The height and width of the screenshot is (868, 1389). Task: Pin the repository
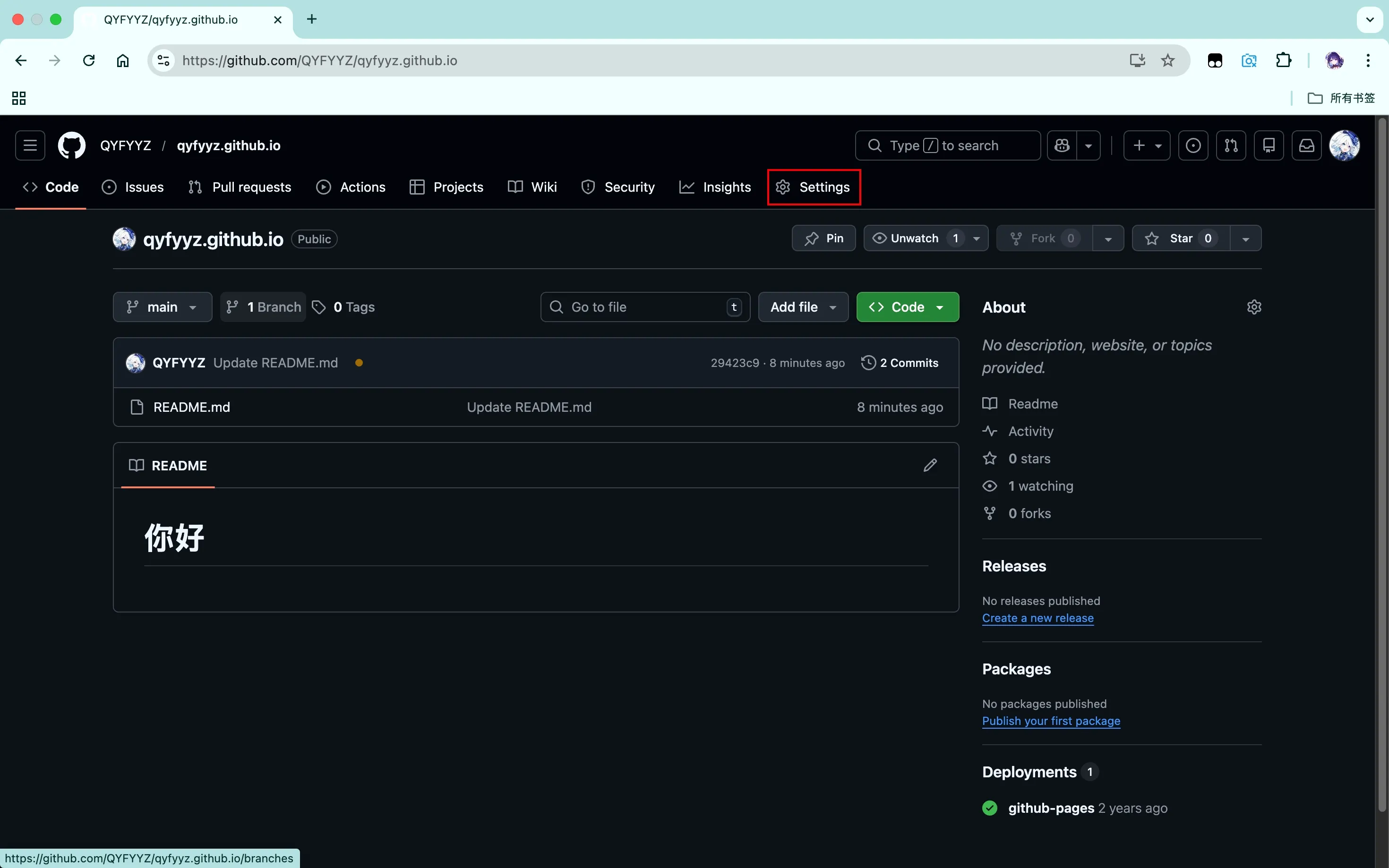tap(823, 238)
